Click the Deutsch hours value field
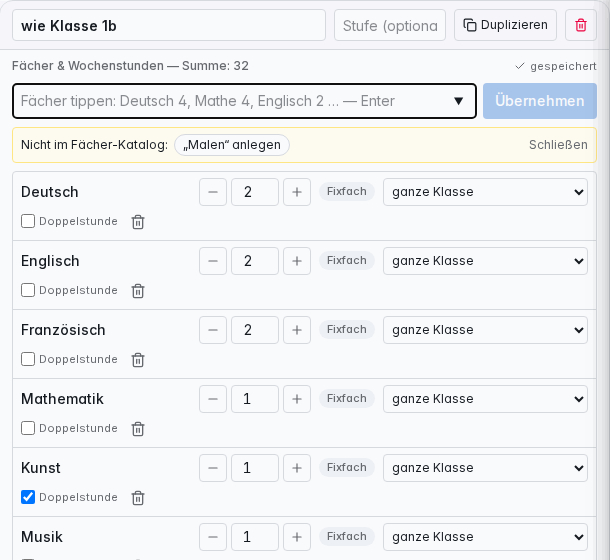610x560 pixels. (x=255, y=192)
